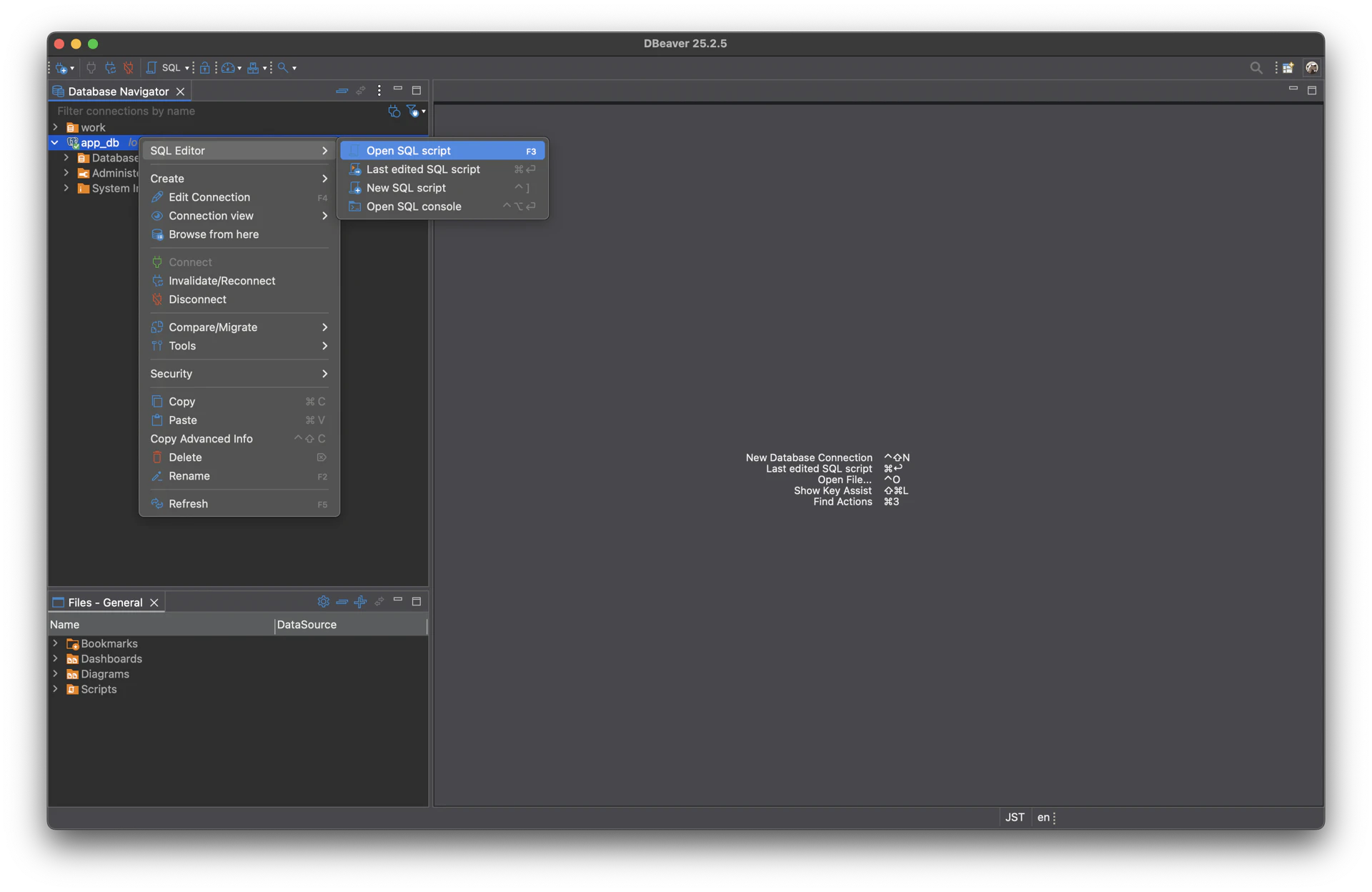Image resolution: width=1372 pixels, height=892 pixels.
Task: Expand the Diagrams folder
Action: pos(56,674)
